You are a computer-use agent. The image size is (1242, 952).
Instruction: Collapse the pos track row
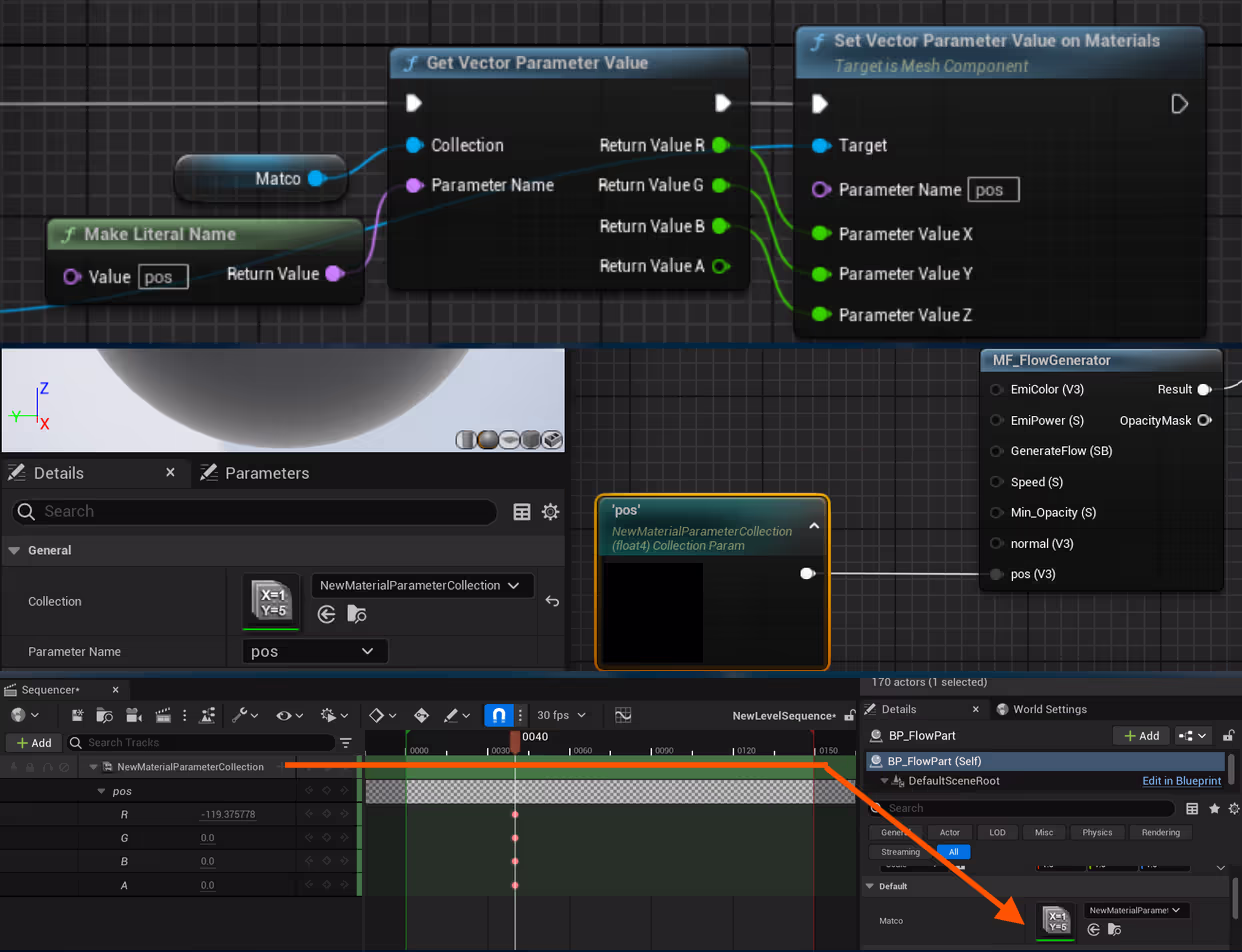tap(101, 791)
